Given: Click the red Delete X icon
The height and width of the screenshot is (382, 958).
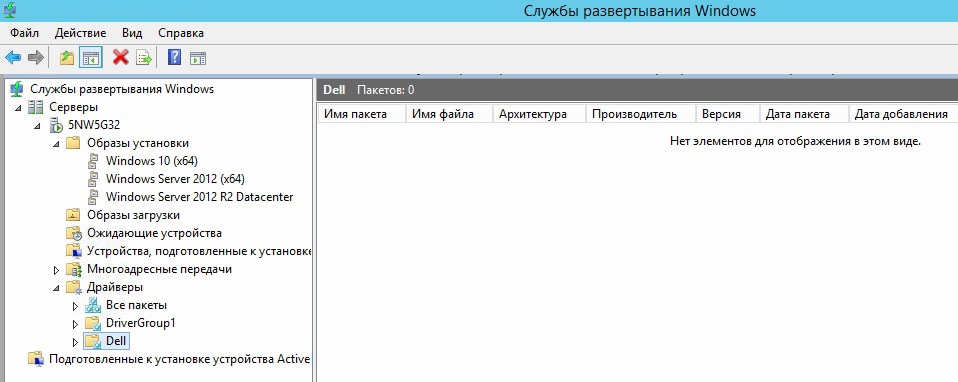Looking at the screenshot, I should [x=120, y=58].
